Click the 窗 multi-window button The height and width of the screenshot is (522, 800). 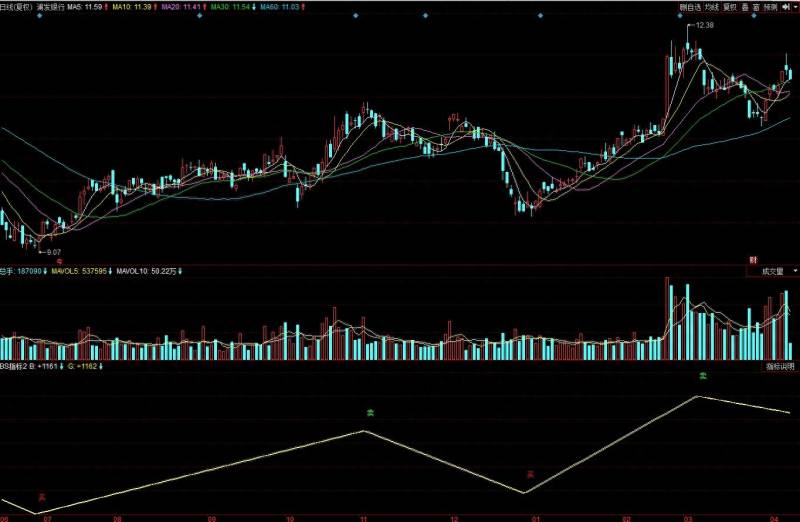pos(756,7)
